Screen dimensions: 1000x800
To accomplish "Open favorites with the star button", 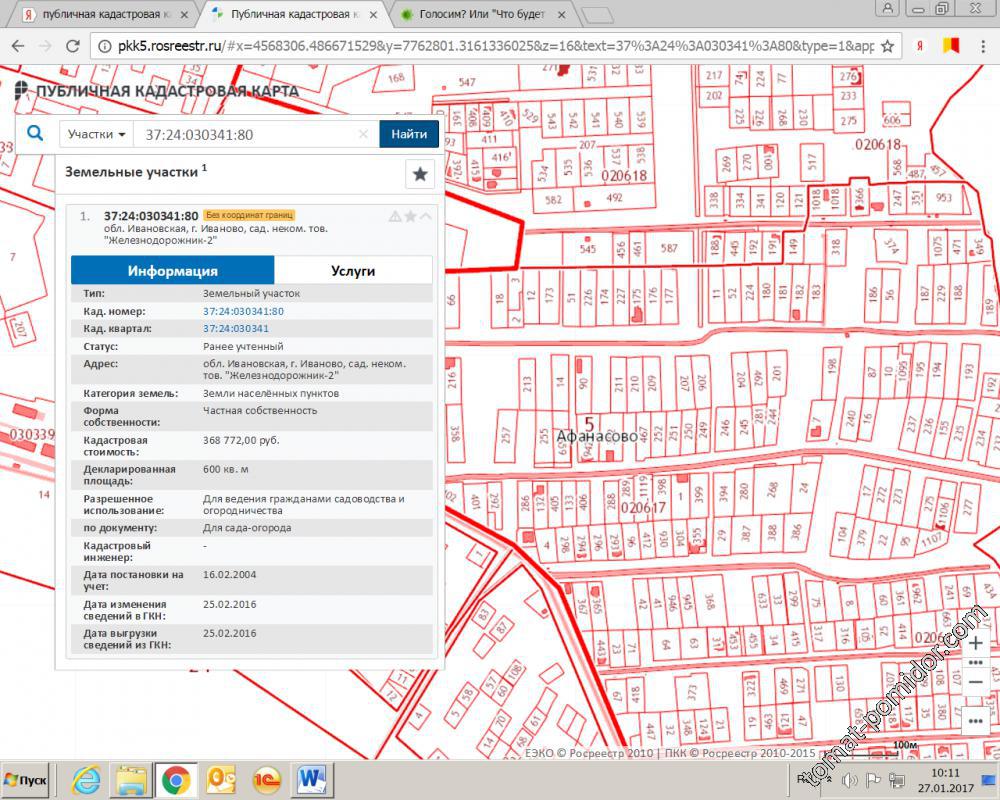I will [420, 174].
